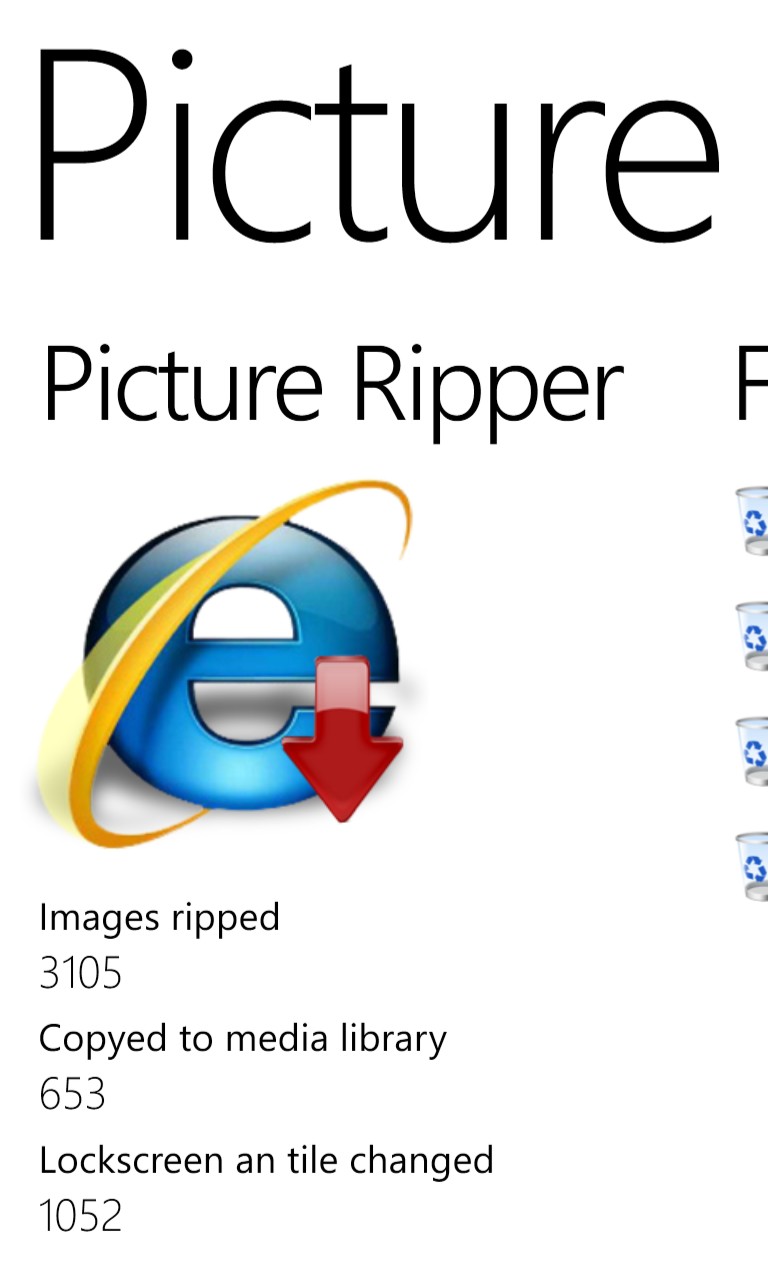Switch to partially visible next section header
768x1280 pixels.
click(x=751, y=385)
